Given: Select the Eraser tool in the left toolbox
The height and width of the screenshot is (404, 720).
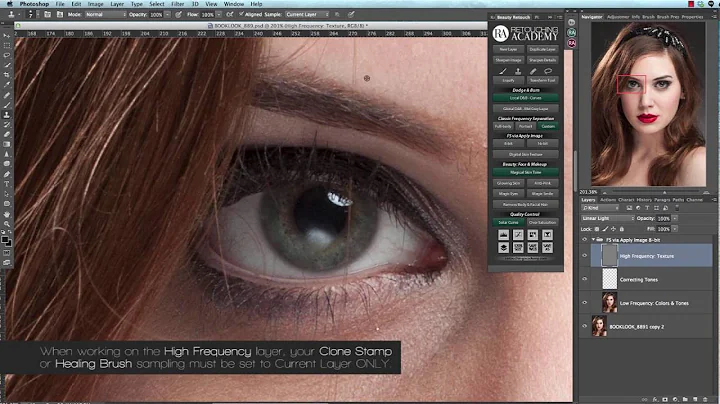Looking at the screenshot, I should click(7, 135).
